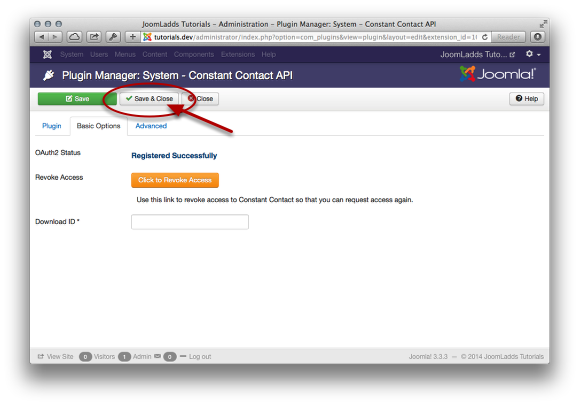Image resolution: width=580 pixels, height=406 pixels.
Task: Click the key icon in the browser toolbar
Action: (x=113, y=37)
